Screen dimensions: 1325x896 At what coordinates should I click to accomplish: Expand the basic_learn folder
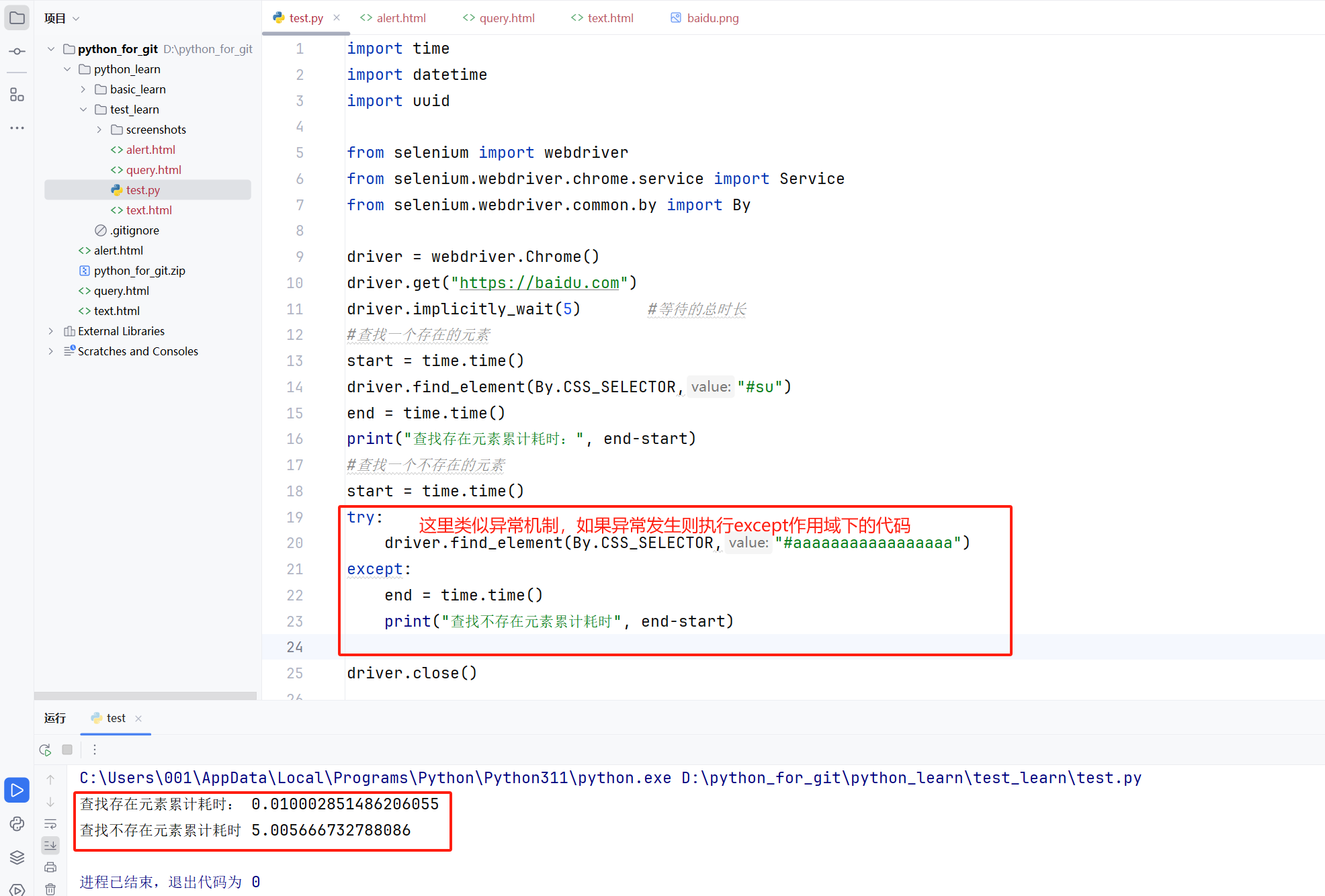[x=83, y=89]
